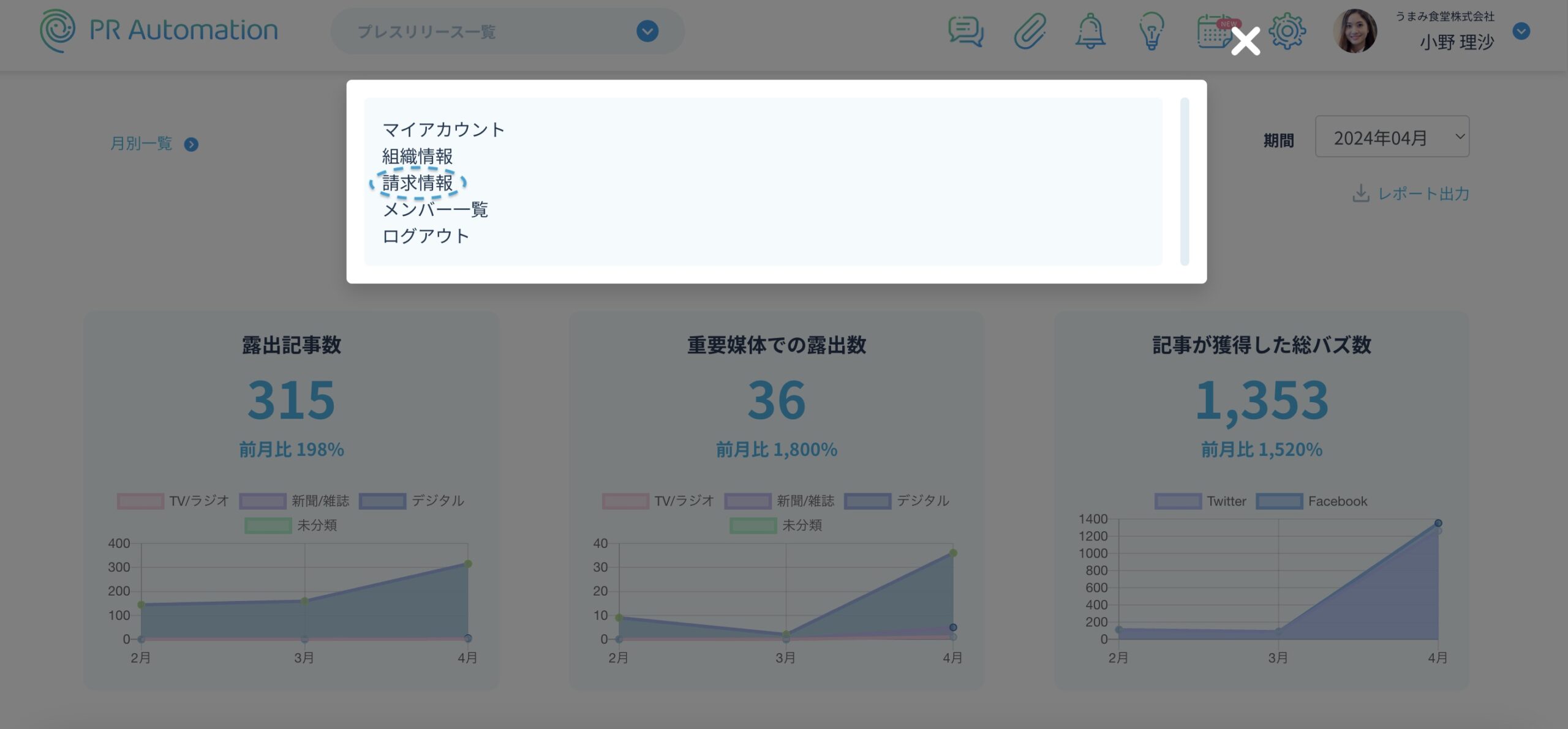The image size is (1568, 729).
Task: Select メンバー一覧 menu entry
Action: coord(435,209)
